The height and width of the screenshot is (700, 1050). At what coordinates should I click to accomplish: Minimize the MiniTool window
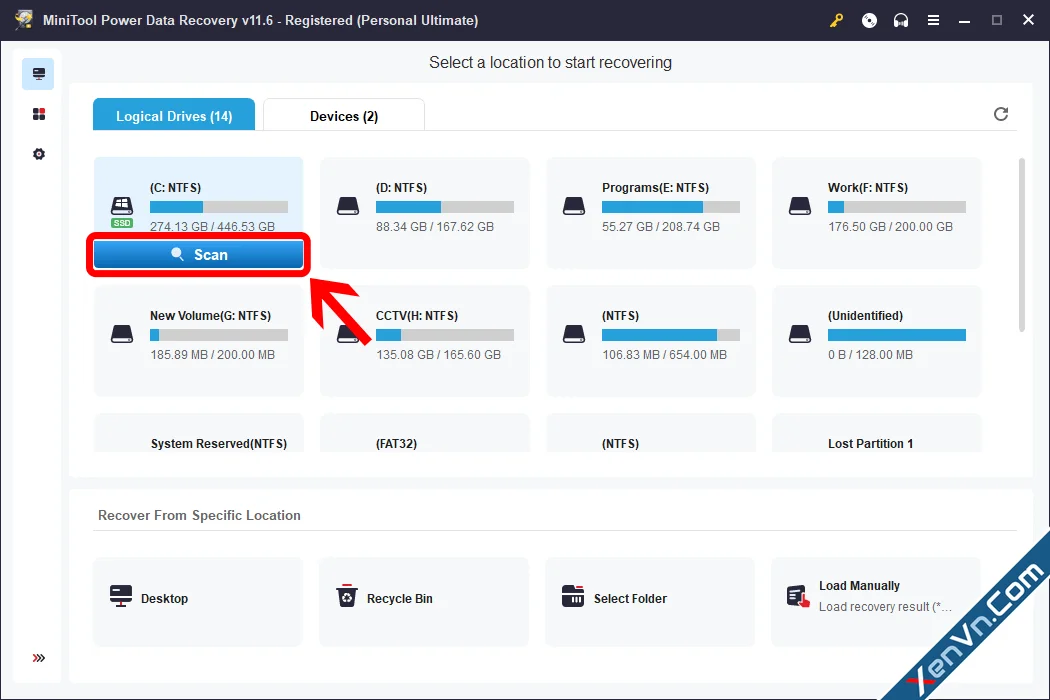point(964,21)
